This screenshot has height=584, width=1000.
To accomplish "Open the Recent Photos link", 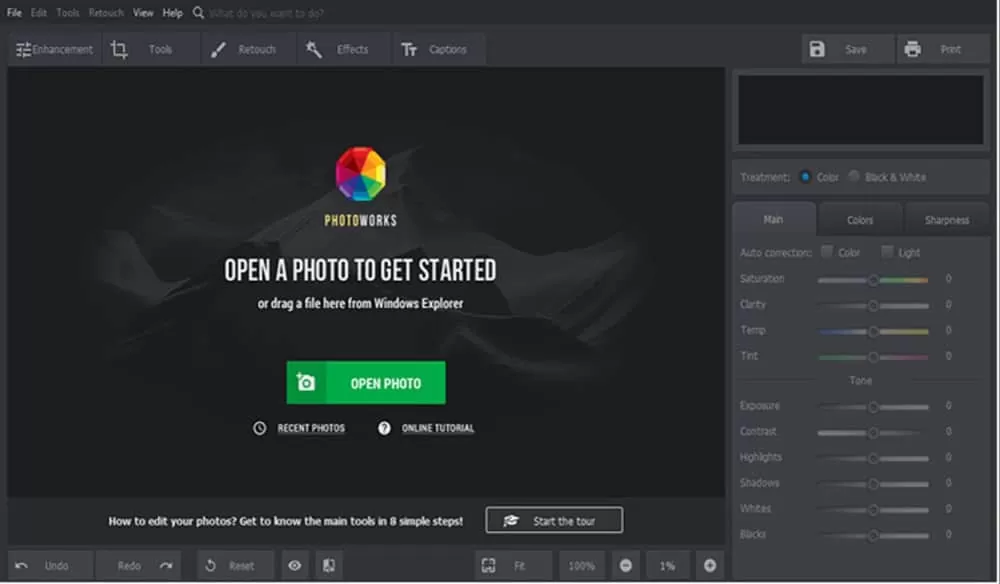I will tap(311, 428).
